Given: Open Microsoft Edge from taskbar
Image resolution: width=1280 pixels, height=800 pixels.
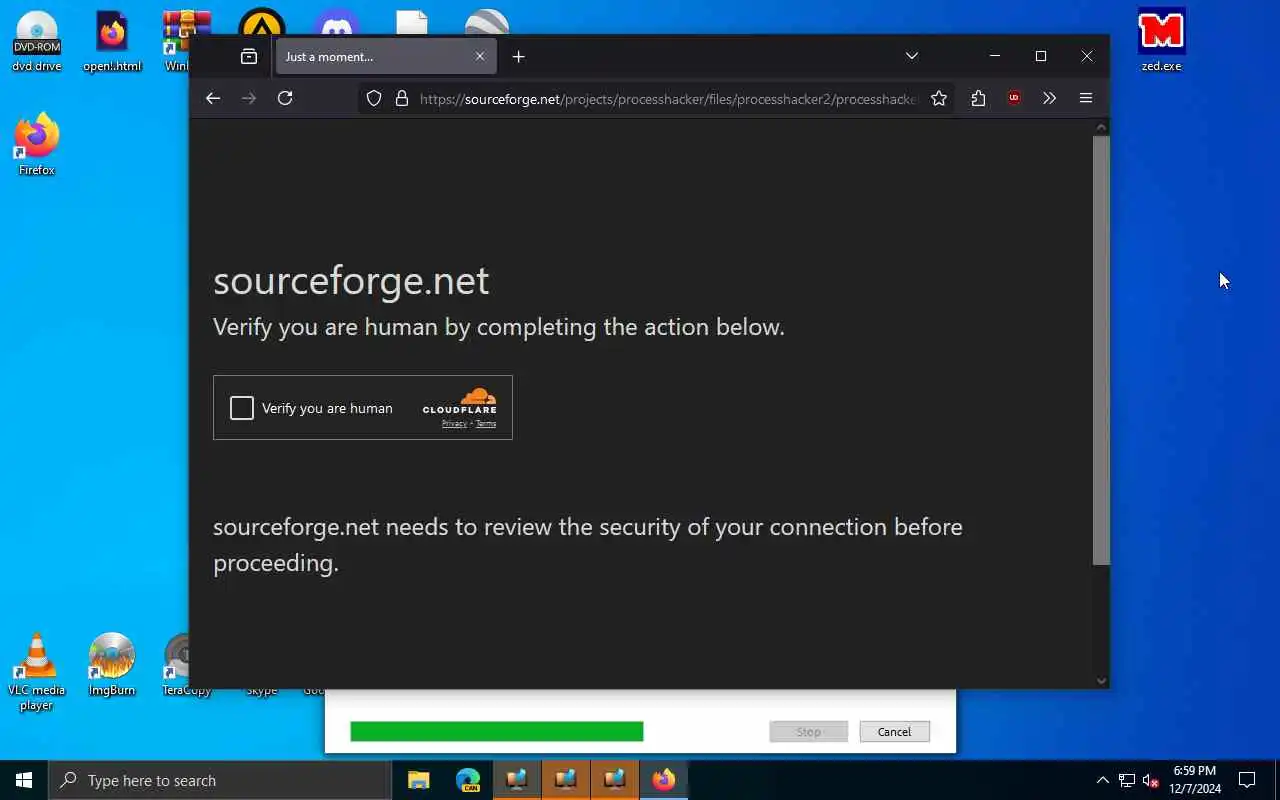Looking at the screenshot, I should tap(468, 780).
